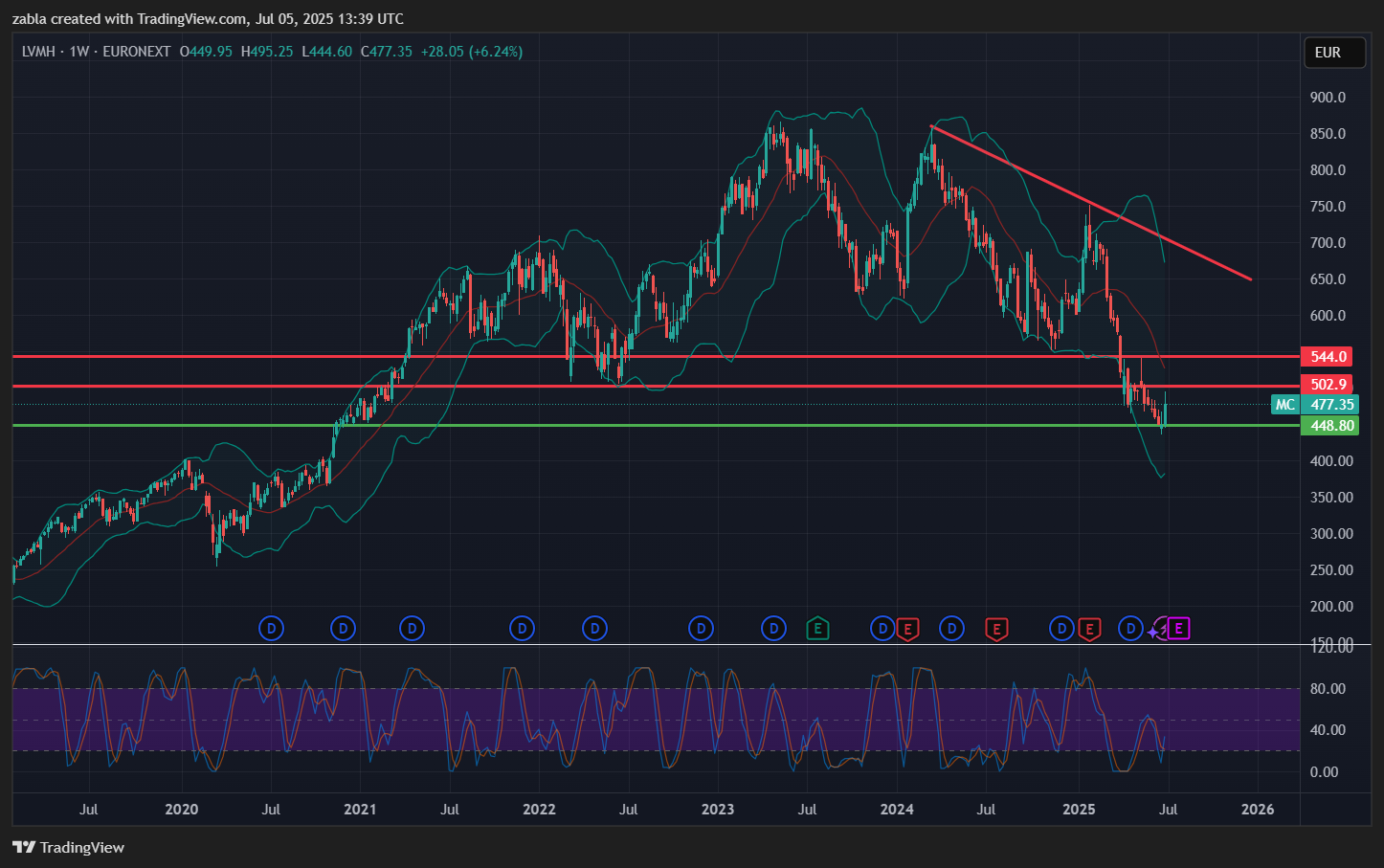Click the dividend marker in April 2025
Viewport: 1384px width, 868px height.
pos(1131,629)
